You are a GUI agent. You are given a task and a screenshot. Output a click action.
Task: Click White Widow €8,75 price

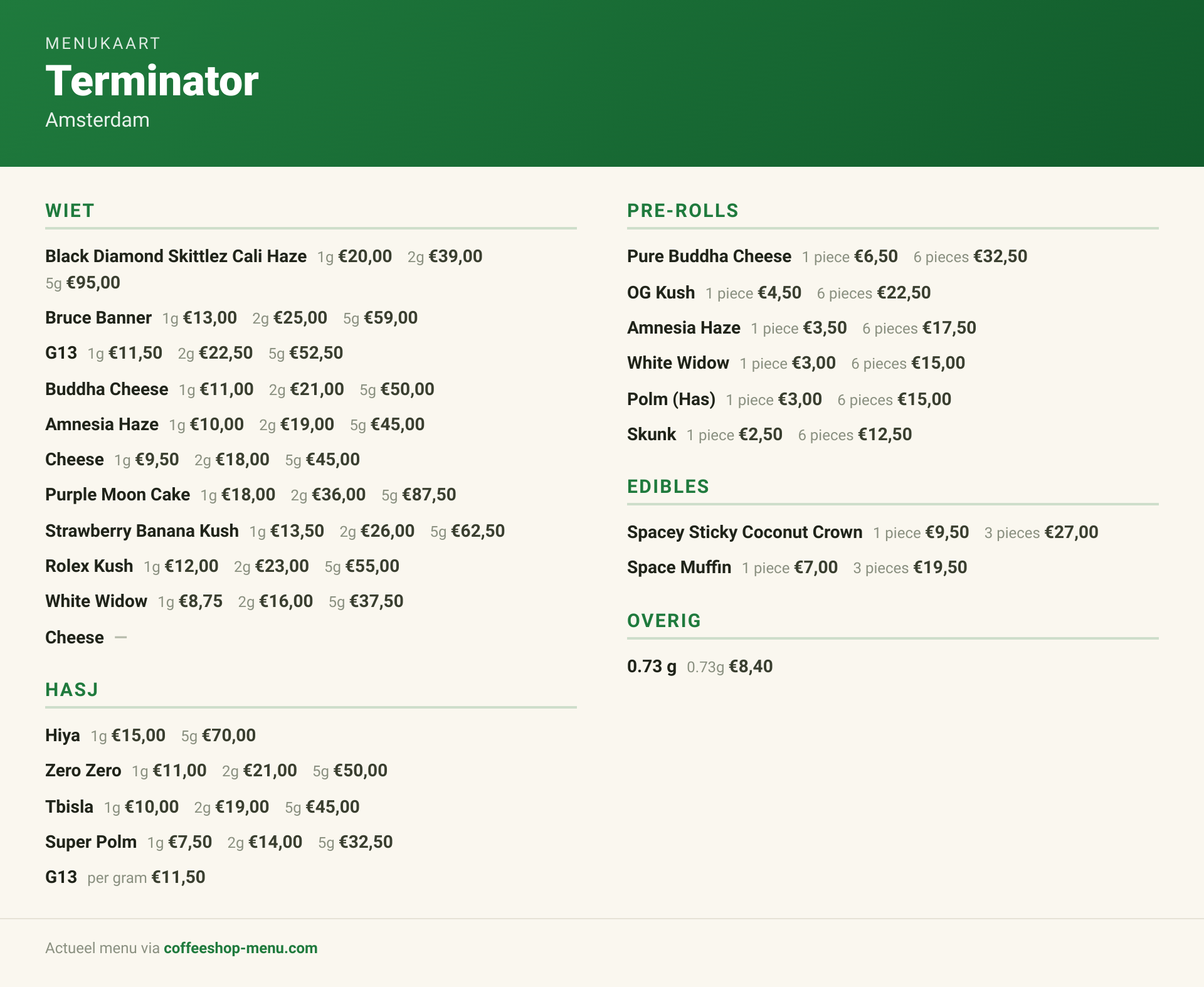(201, 601)
